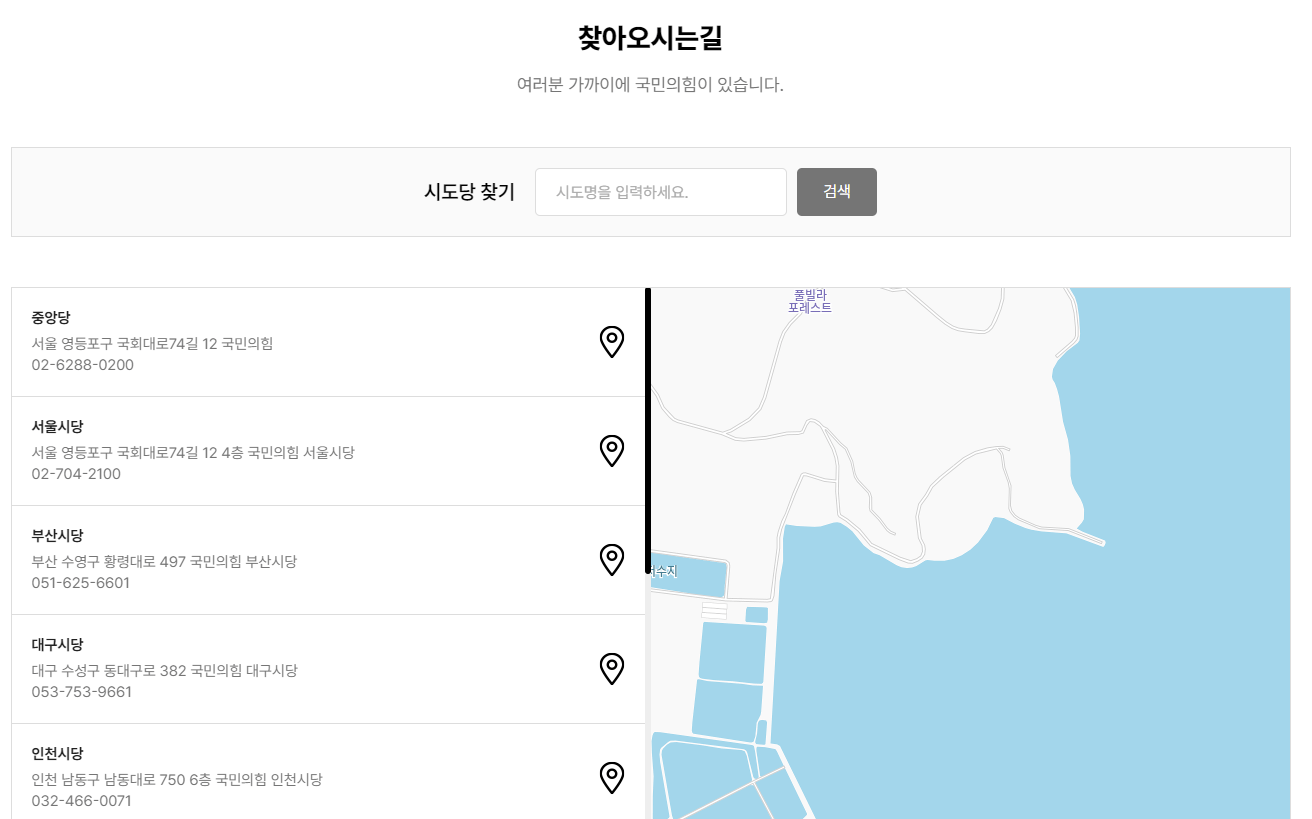The height and width of the screenshot is (819, 1312).
Task: Click the 풀빌라 포레스트 label on map
Action: pyautogui.click(x=810, y=300)
